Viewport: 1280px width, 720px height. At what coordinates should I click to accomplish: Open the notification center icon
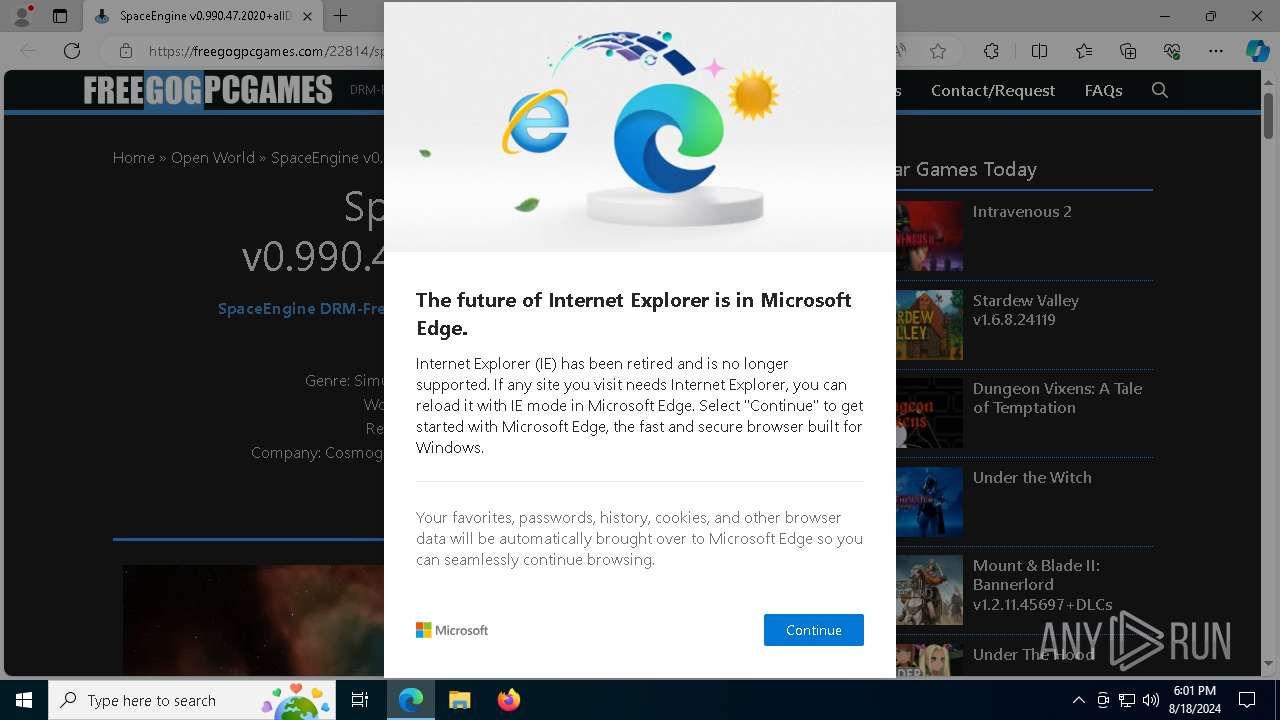1247,700
